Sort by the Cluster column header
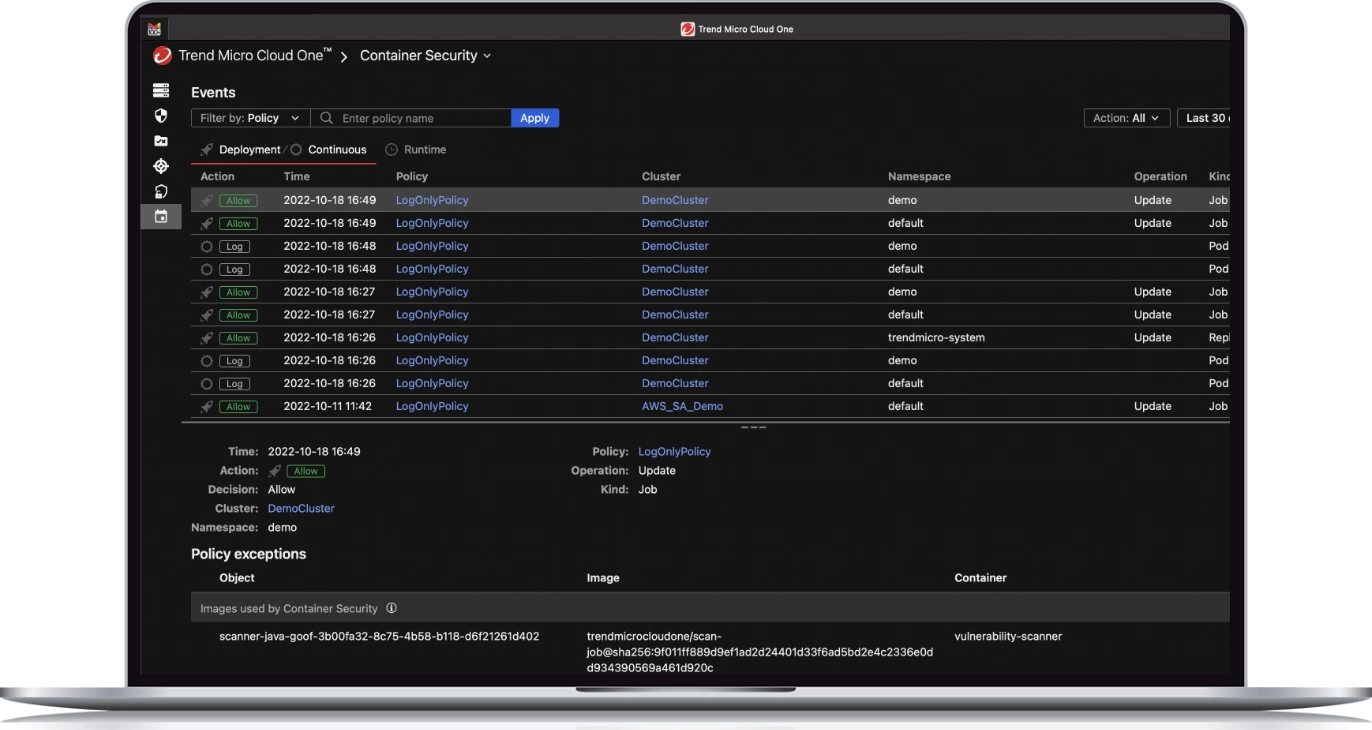This screenshot has height=730, width=1372. pyautogui.click(x=661, y=177)
